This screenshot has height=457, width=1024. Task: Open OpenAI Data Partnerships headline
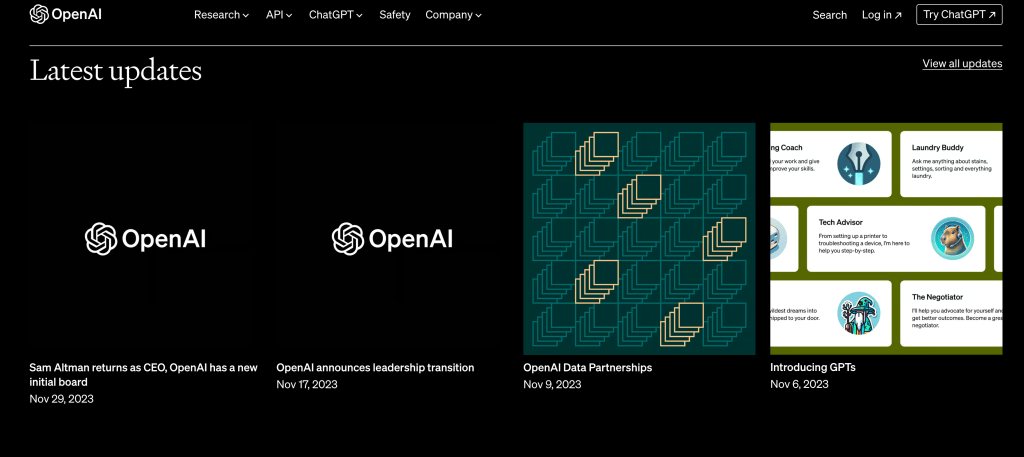[x=587, y=368]
